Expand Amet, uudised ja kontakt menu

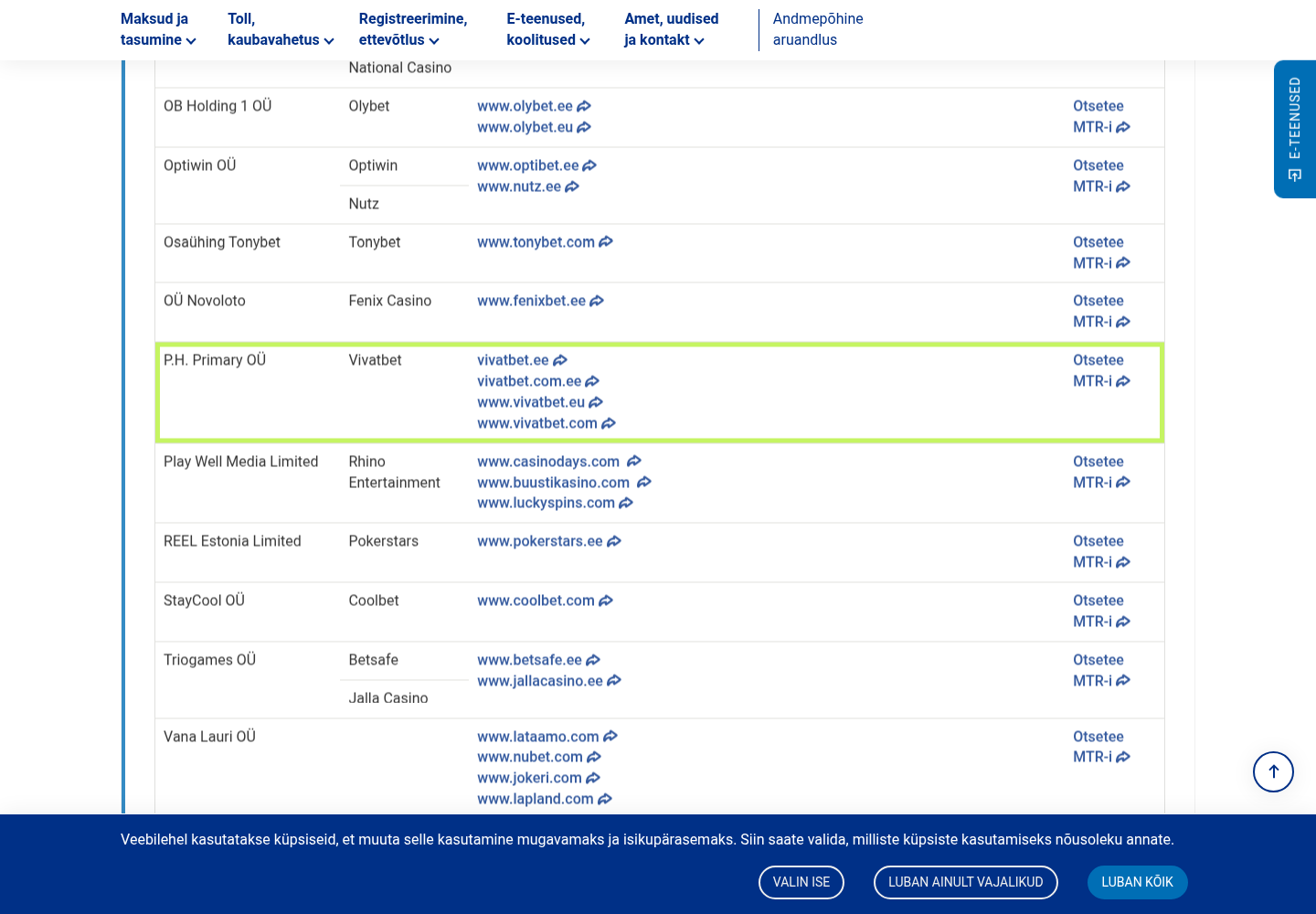(x=672, y=29)
